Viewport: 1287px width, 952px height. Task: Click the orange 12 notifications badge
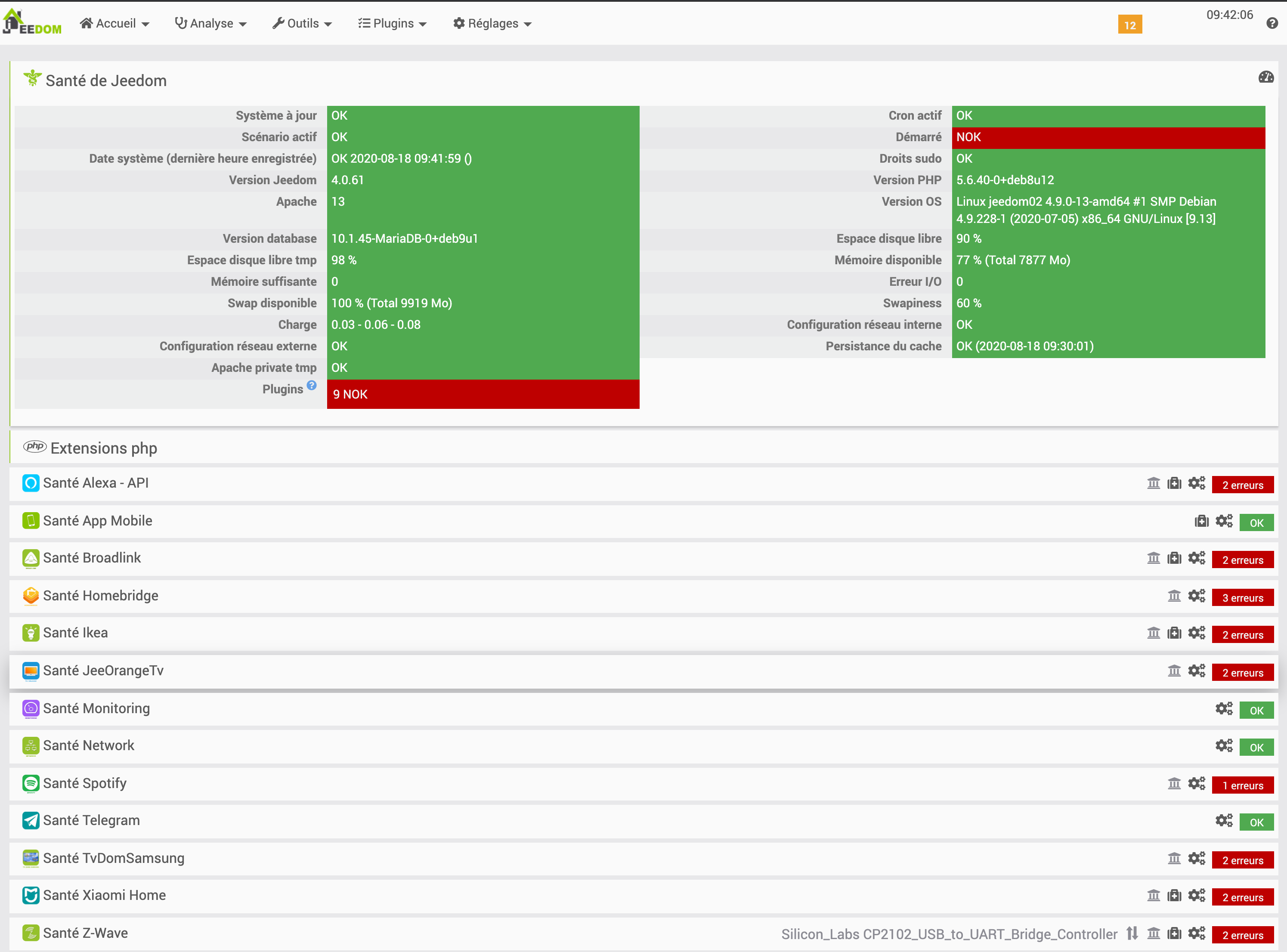(1129, 25)
